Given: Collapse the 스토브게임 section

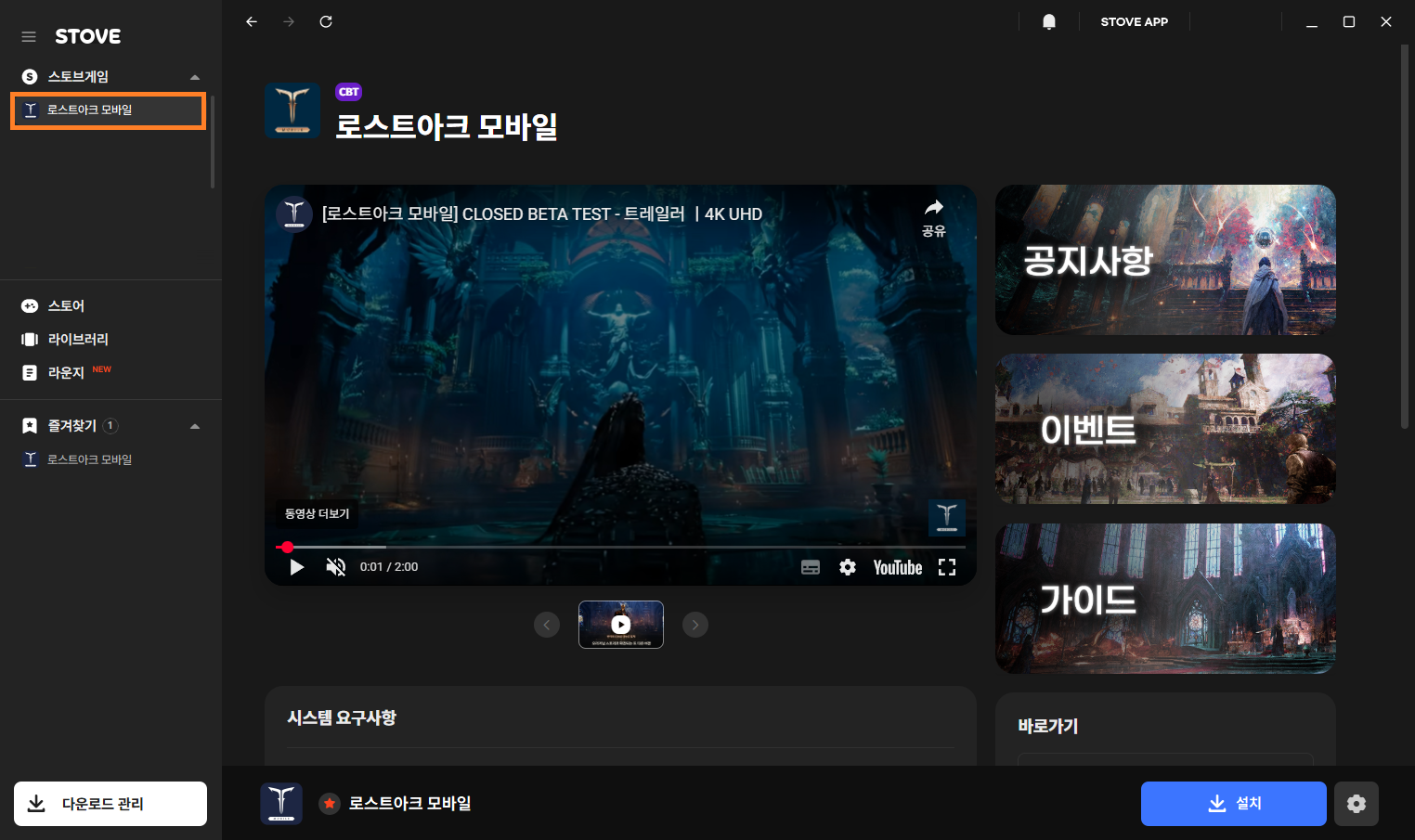Looking at the screenshot, I should coord(195,77).
